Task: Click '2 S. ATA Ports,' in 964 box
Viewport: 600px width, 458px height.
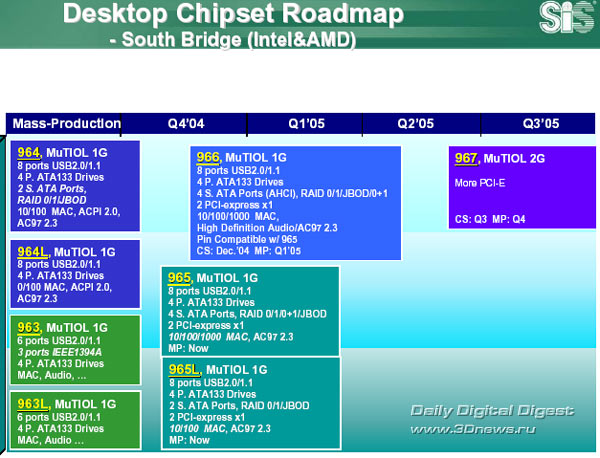Action: (x=52, y=189)
